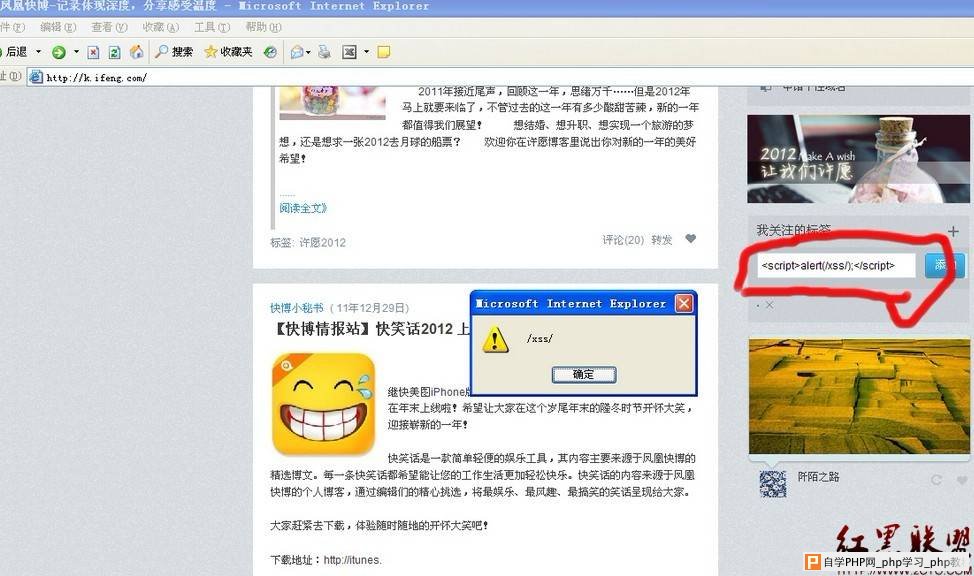Click the 2012 Make A Wish banner

858,159
